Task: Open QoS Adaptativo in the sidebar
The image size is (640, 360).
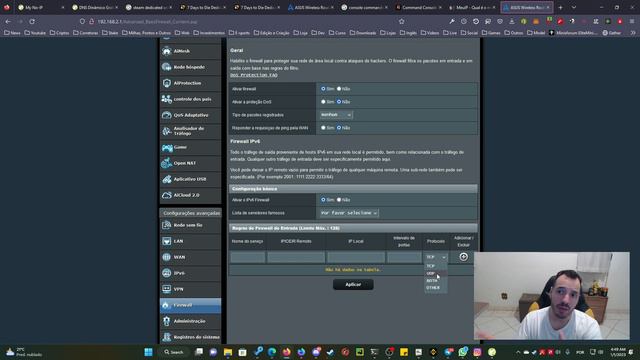Action: [x=190, y=115]
